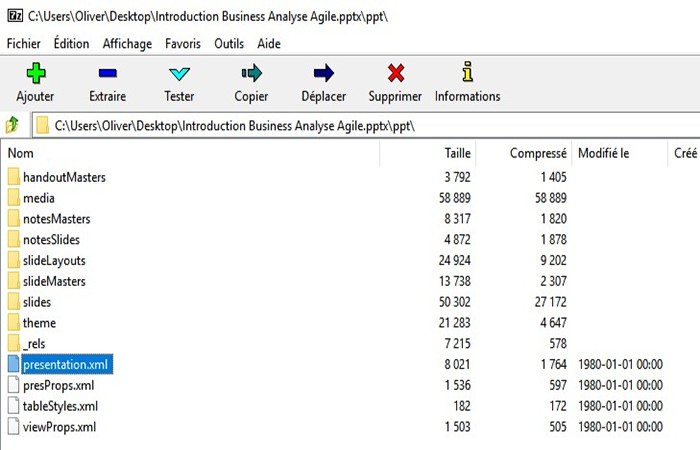This screenshot has width=700, height=450.
Task: Select the Tester checkmark icon
Action: click(179, 74)
